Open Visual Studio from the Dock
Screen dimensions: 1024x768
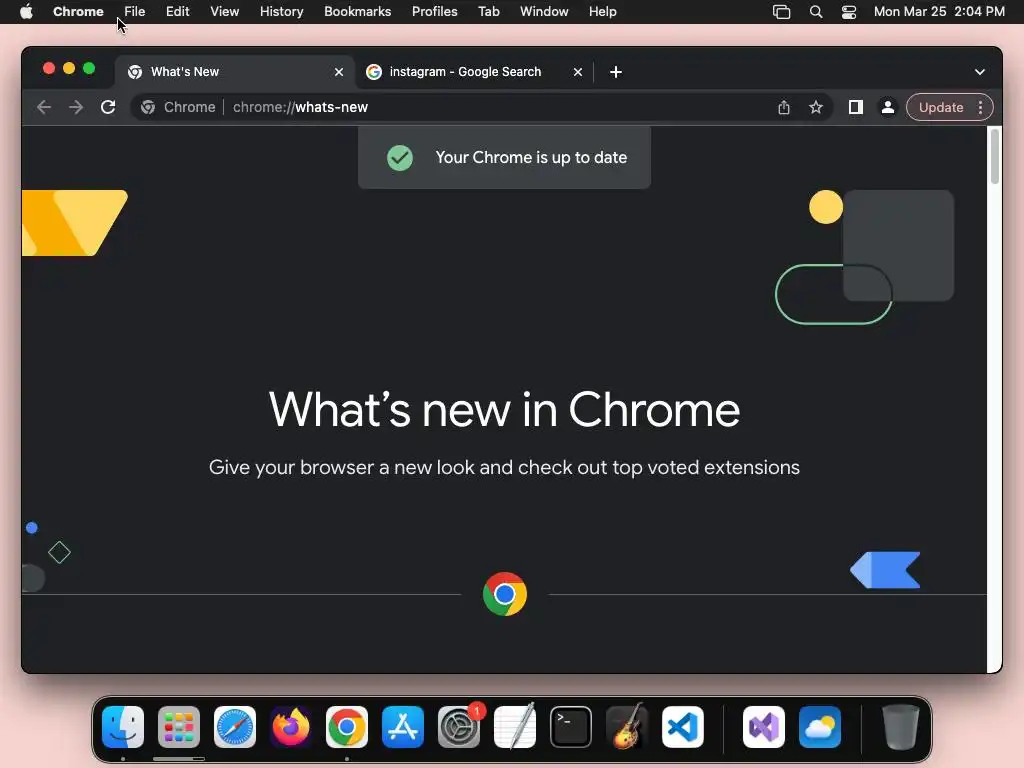pos(763,727)
